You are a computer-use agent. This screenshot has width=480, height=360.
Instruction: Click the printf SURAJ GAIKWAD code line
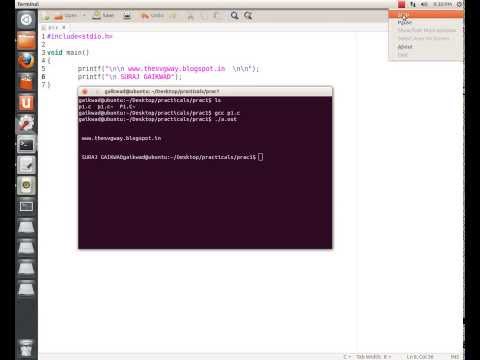(x=129, y=77)
